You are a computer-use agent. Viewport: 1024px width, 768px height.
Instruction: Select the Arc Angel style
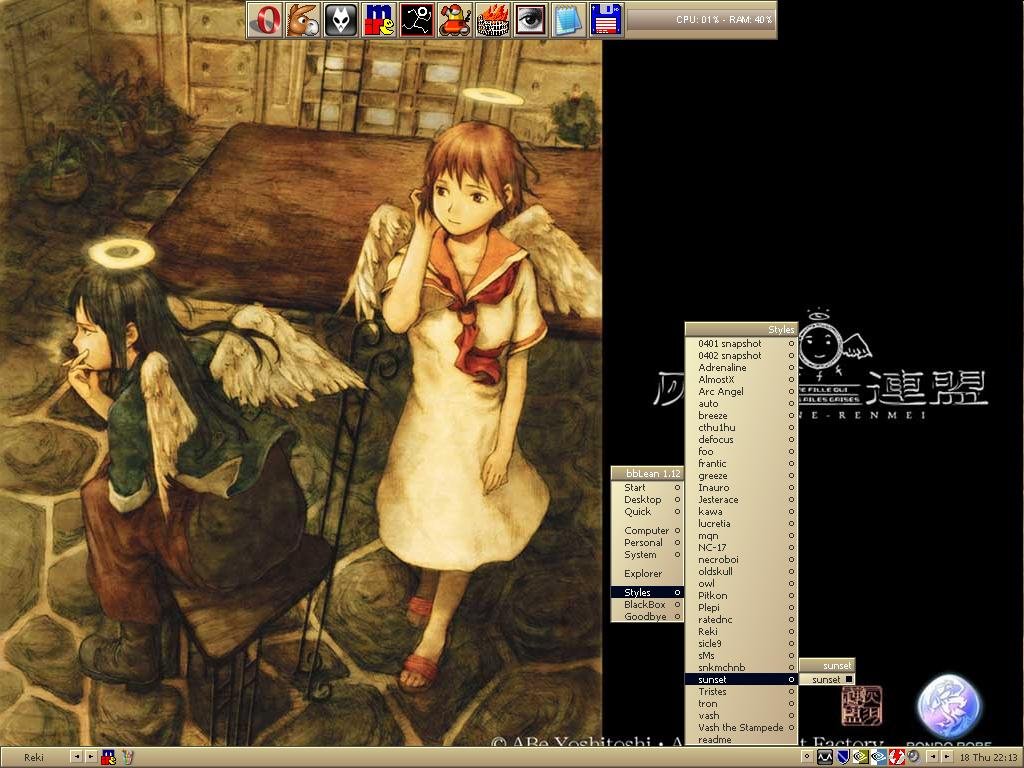[741, 391]
